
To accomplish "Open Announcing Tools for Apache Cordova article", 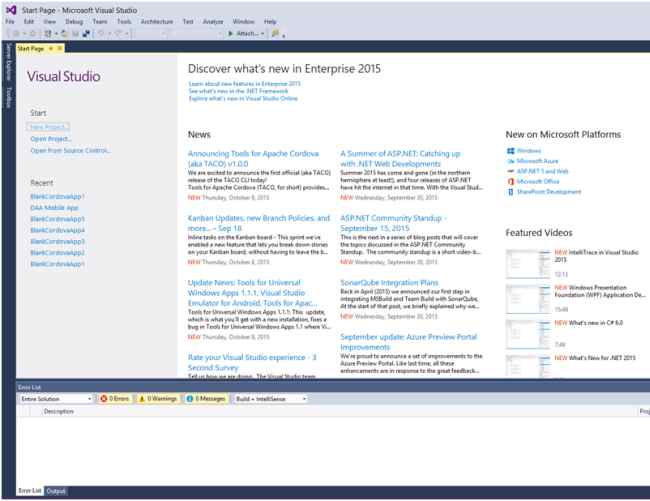I will 253,159.
